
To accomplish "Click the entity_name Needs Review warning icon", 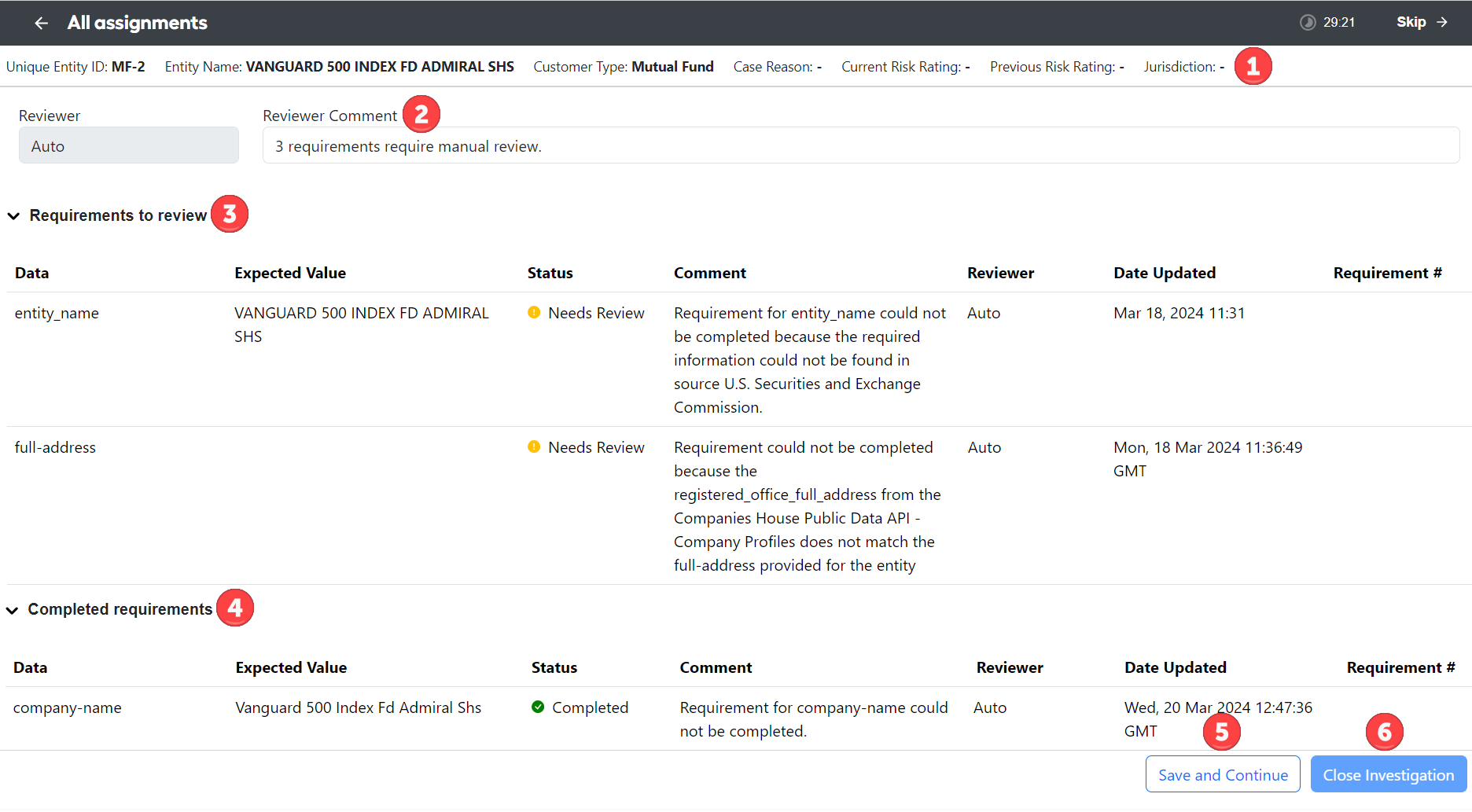I will 534,313.
